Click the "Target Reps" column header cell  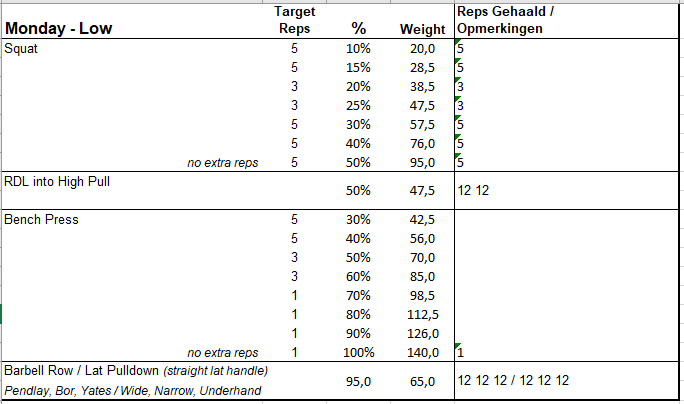click(x=294, y=19)
